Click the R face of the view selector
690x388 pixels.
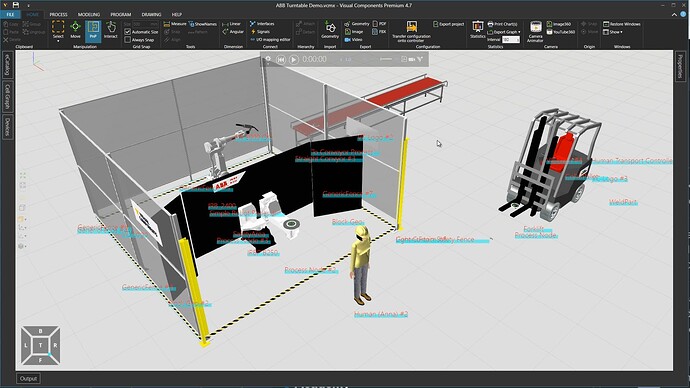tap(55, 345)
